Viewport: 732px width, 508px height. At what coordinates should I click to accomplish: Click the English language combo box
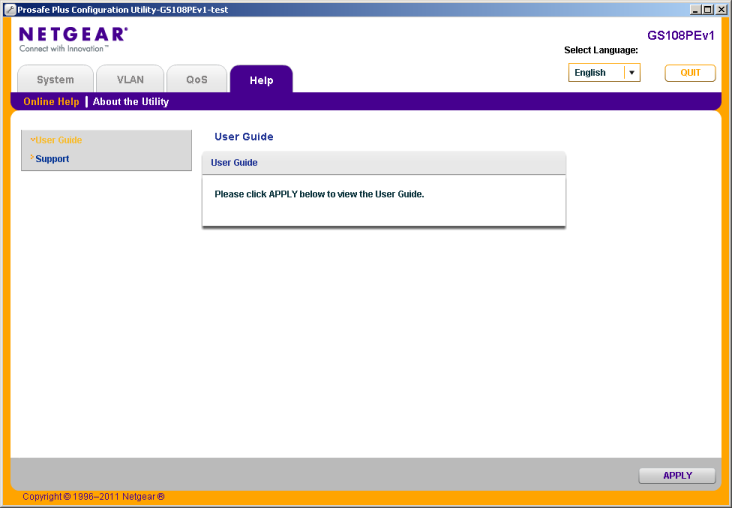pyautogui.click(x=604, y=72)
